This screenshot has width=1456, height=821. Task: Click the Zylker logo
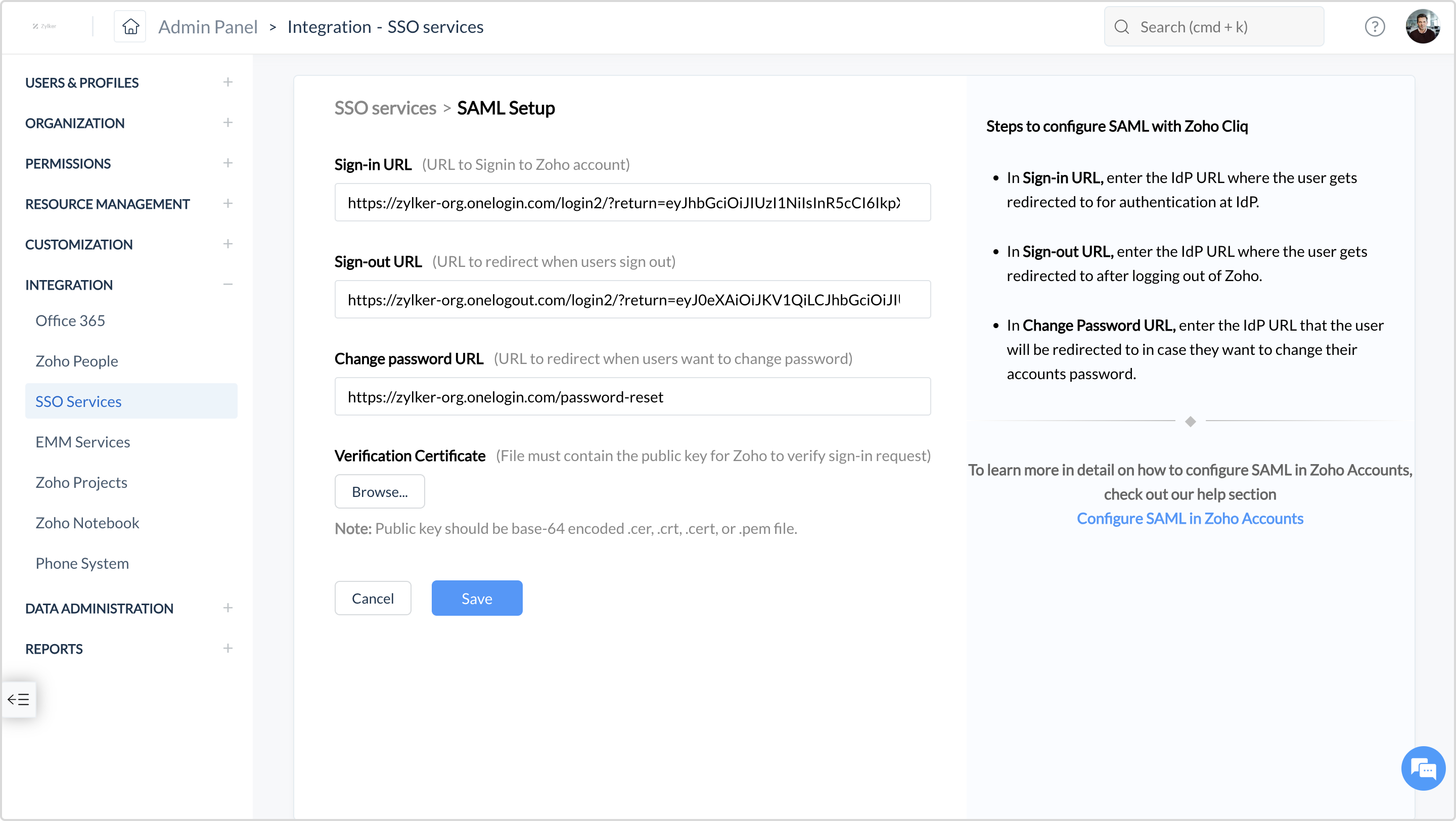coord(44,26)
